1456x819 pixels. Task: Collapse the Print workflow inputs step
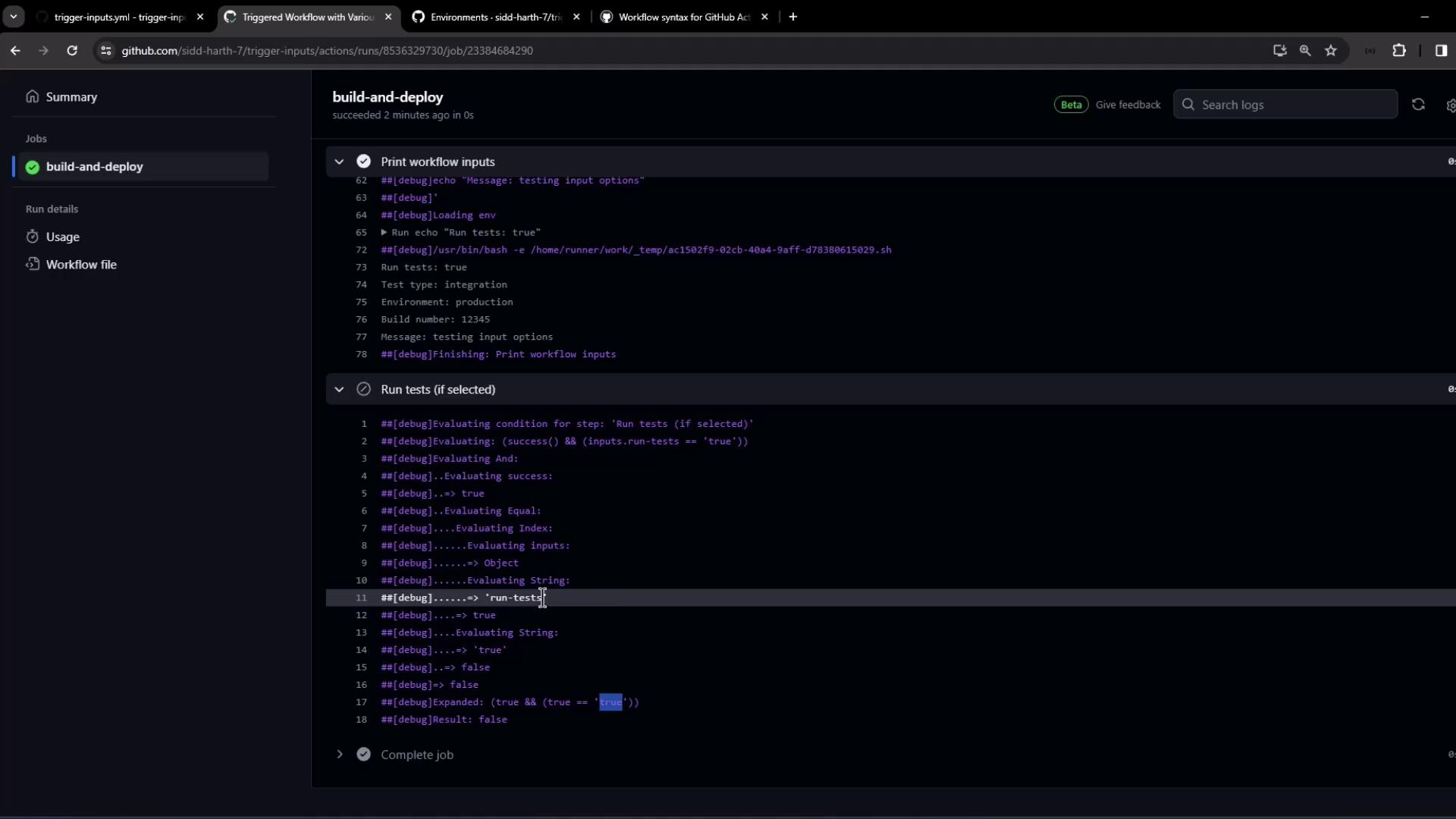tap(339, 162)
